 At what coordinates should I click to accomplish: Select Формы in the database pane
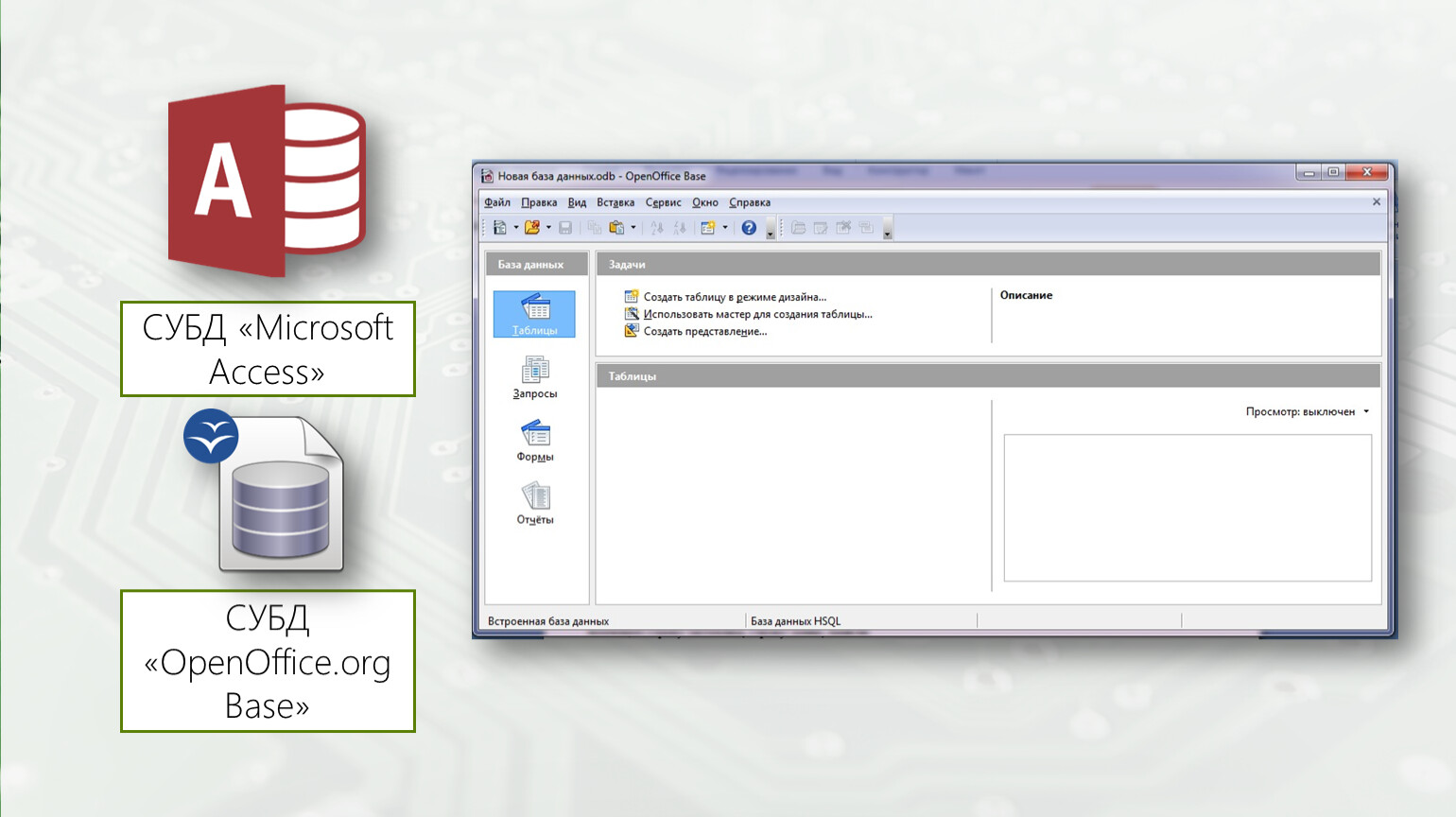click(534, 441)
